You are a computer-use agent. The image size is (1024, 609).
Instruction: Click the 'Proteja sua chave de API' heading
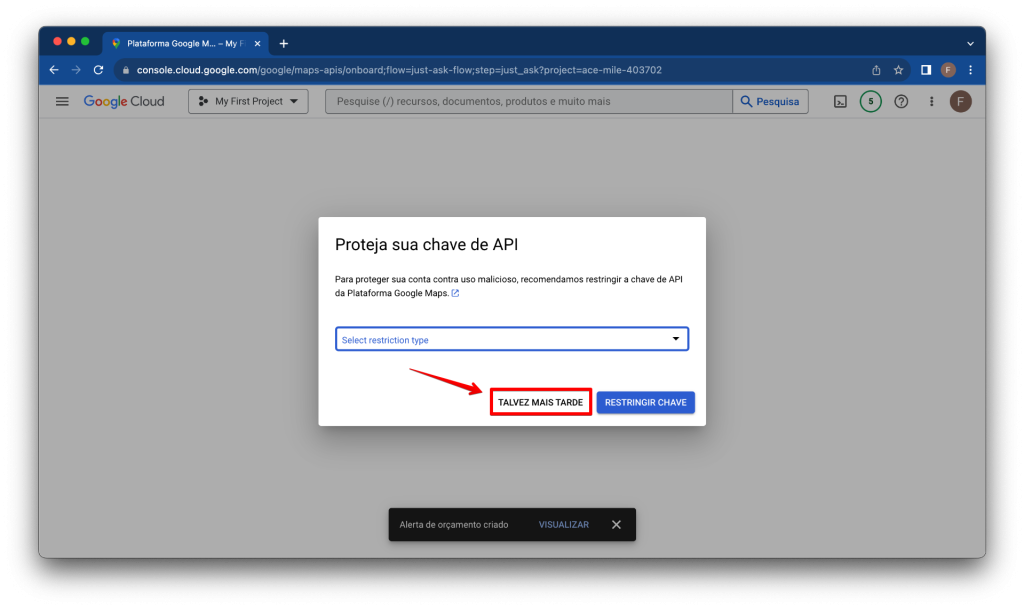click(426, 244)
